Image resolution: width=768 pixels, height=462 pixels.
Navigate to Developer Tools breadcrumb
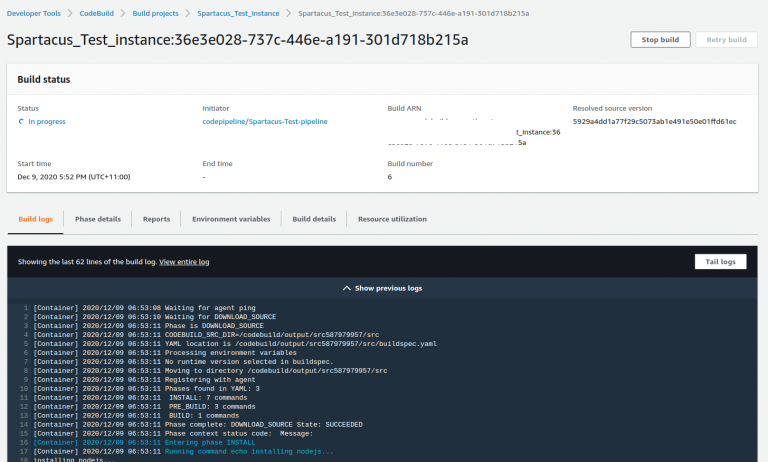coord(36,12)
